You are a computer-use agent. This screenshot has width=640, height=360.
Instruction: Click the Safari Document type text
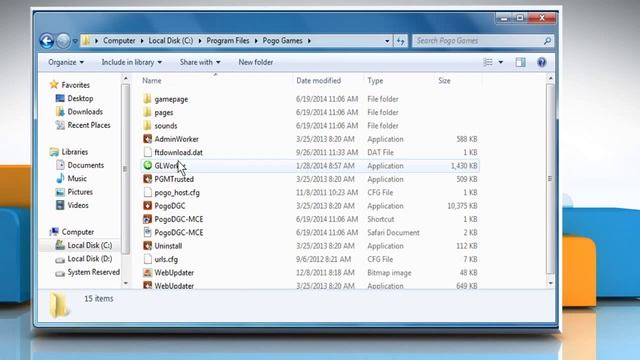pos(393,233)
